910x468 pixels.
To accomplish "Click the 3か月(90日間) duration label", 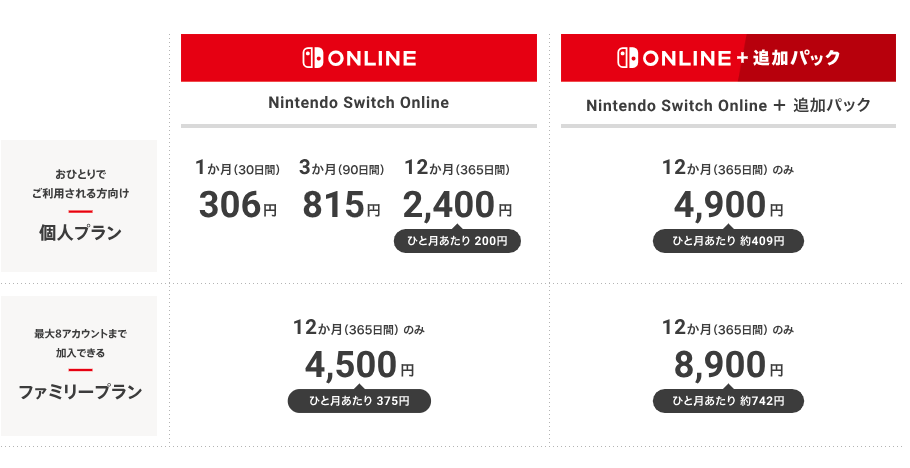I will click(341, 169).
